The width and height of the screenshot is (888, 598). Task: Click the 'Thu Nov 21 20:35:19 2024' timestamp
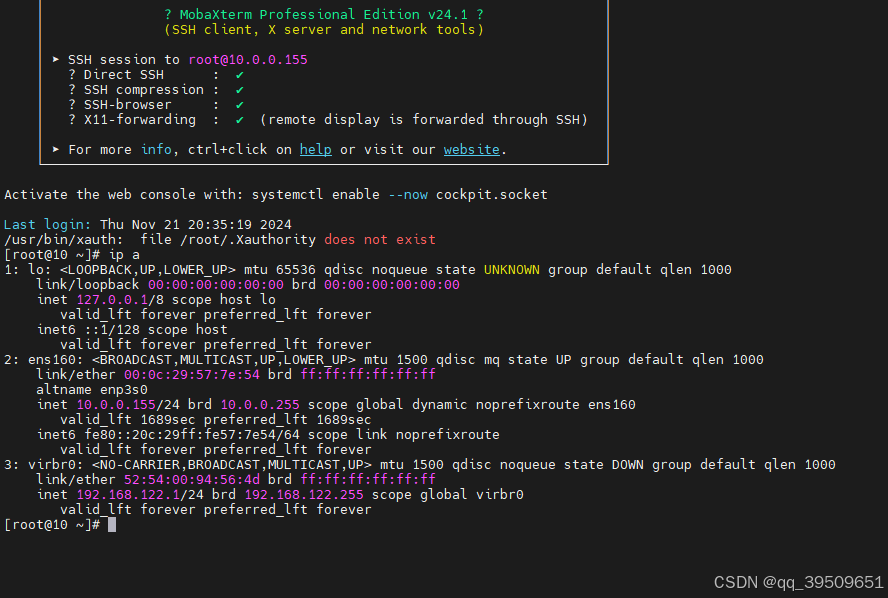point(195,225)
